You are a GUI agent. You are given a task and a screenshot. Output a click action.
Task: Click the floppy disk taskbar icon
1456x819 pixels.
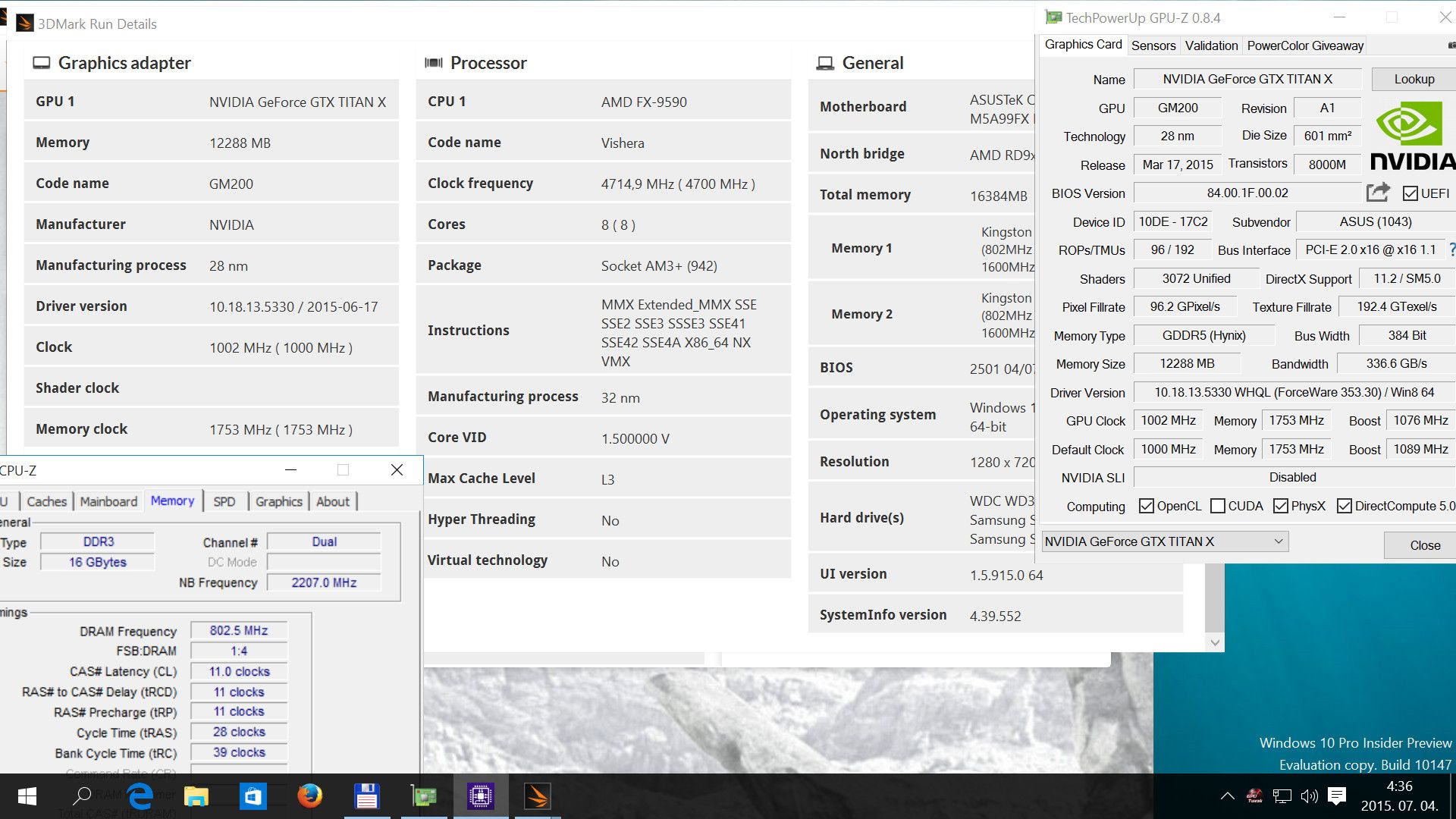367,796
